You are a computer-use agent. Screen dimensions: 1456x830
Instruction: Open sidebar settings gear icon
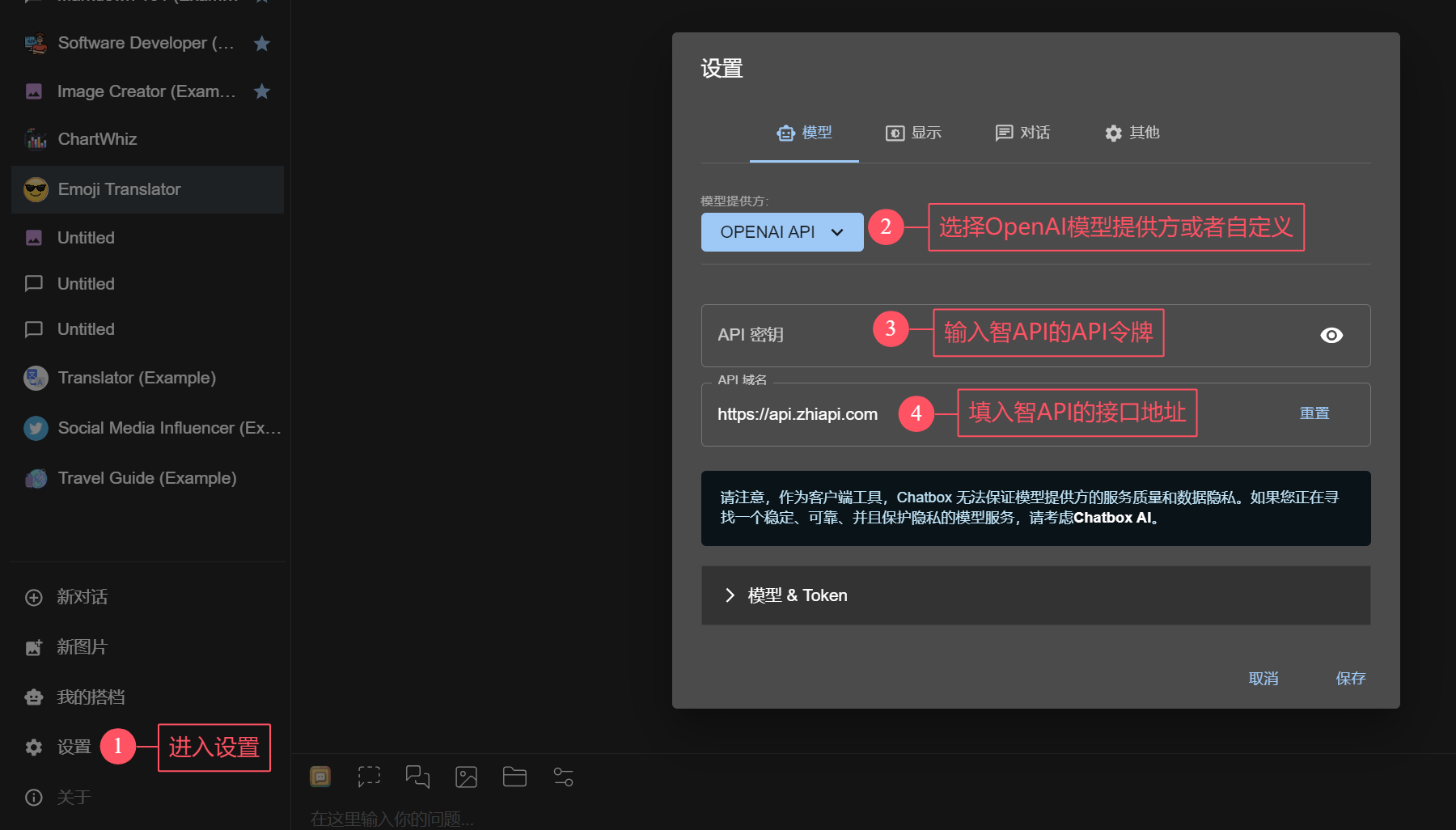point(34,747)
